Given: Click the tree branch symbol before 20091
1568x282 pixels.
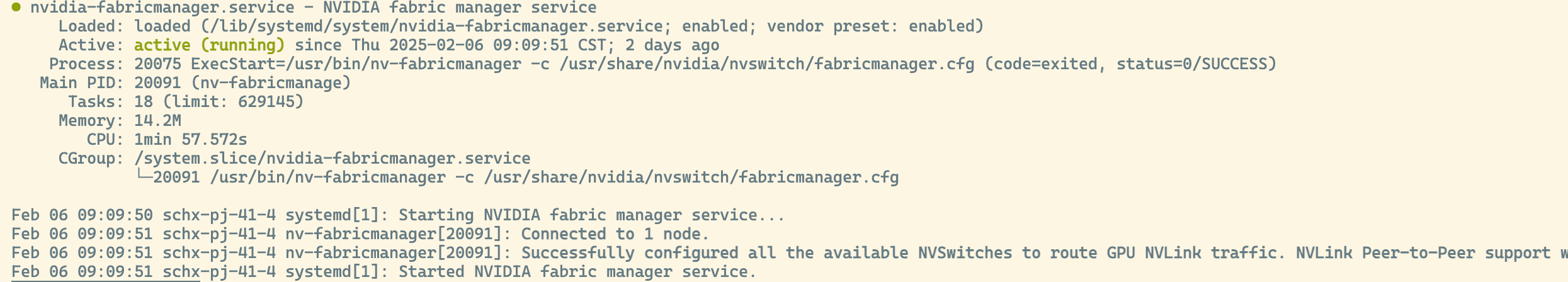Looking at the screenshot, I should pyautogui.click(x=143, y=176).
